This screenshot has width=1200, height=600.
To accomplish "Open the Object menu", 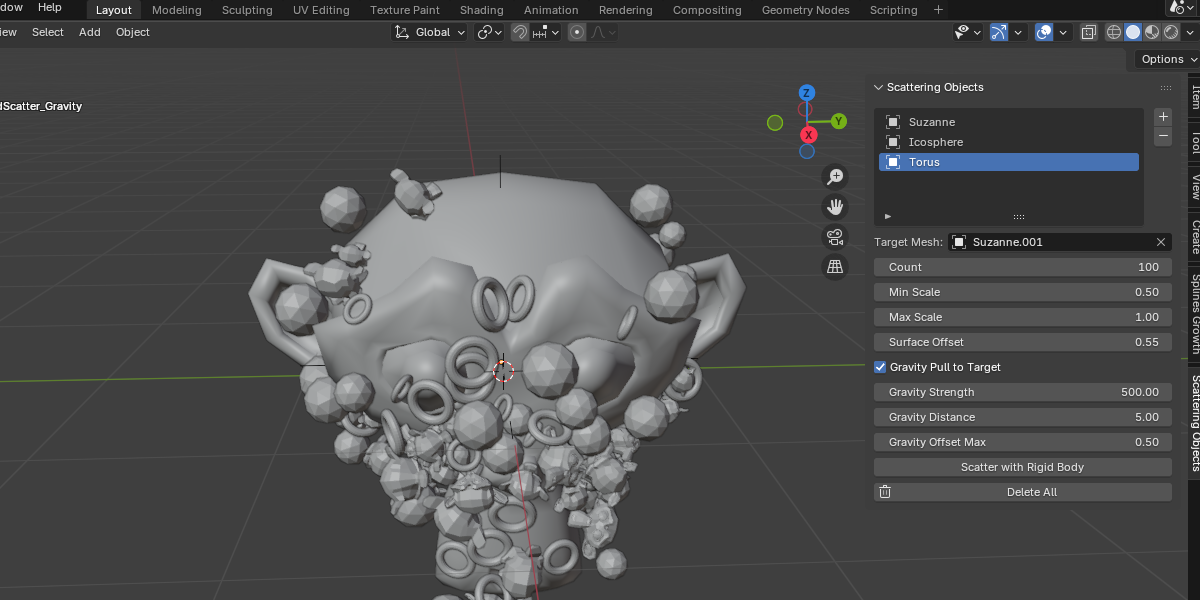I will point(133,32).
